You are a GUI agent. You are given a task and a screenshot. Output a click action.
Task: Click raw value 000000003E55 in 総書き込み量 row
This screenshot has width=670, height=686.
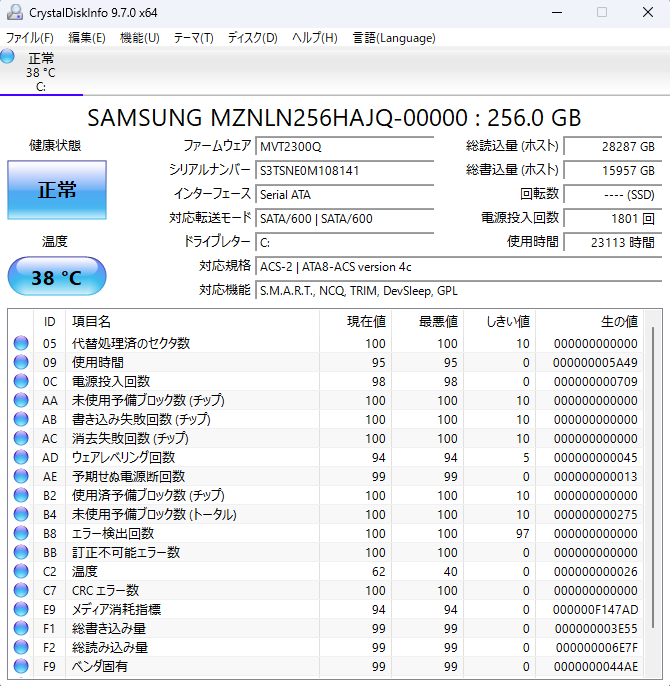(596, 629)
